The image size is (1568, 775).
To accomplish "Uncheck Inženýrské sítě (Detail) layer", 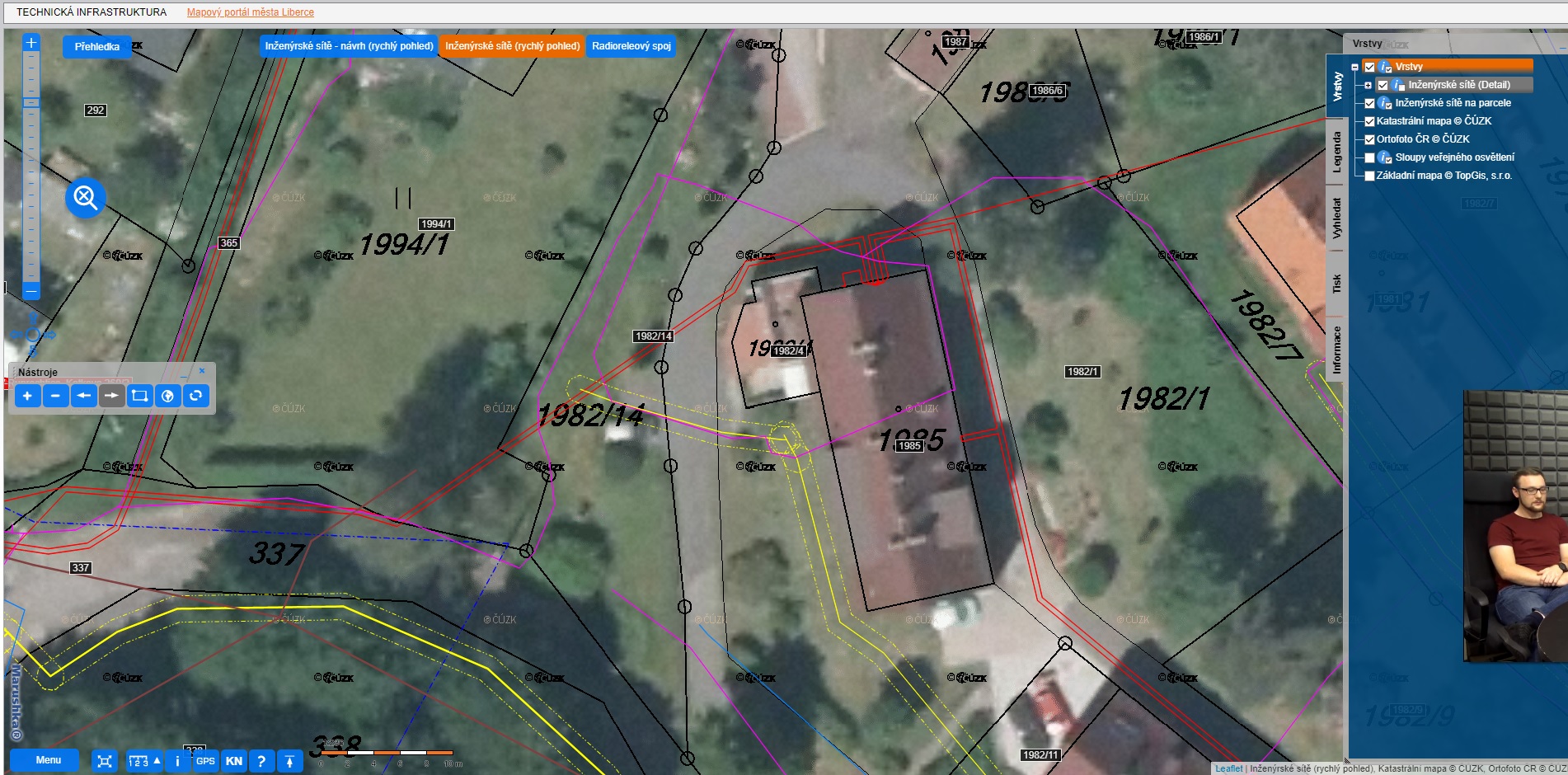I will click(1383, 86).
